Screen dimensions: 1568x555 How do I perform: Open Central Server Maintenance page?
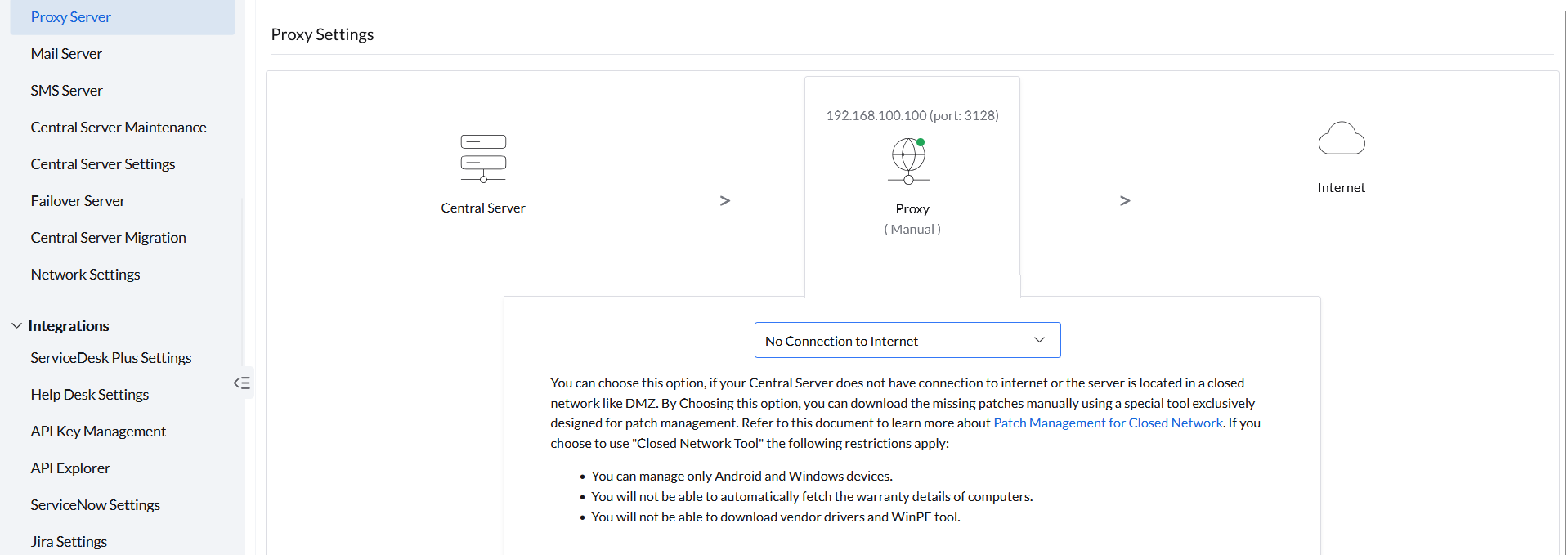(119, 128)
